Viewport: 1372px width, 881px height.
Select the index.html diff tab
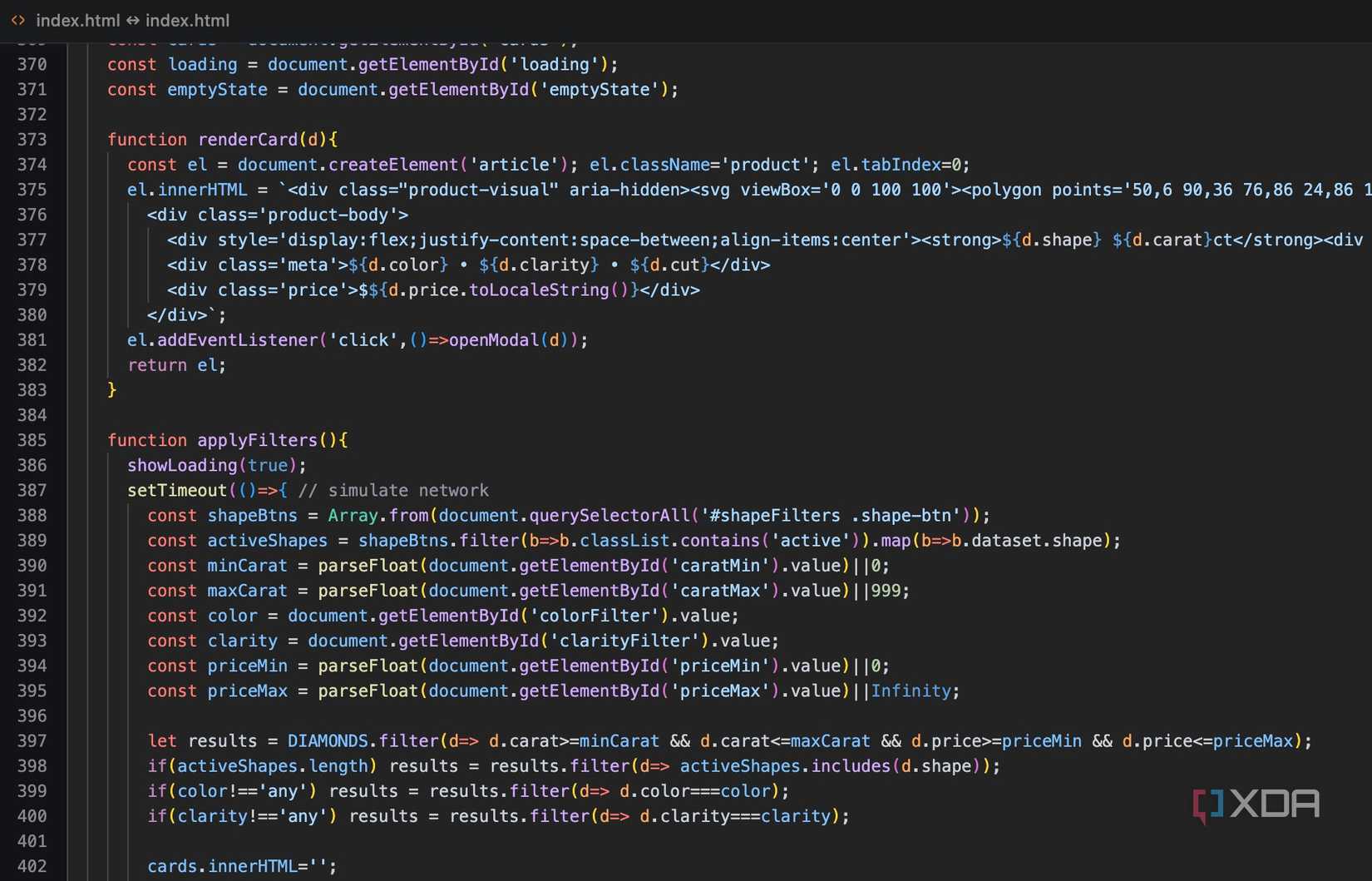(132, 20)
